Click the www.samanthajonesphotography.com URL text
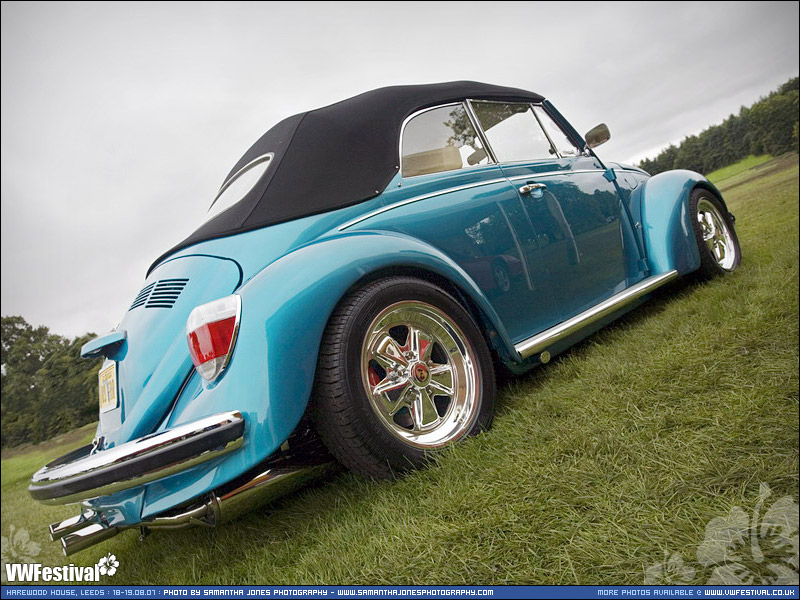 click(415, 592)
